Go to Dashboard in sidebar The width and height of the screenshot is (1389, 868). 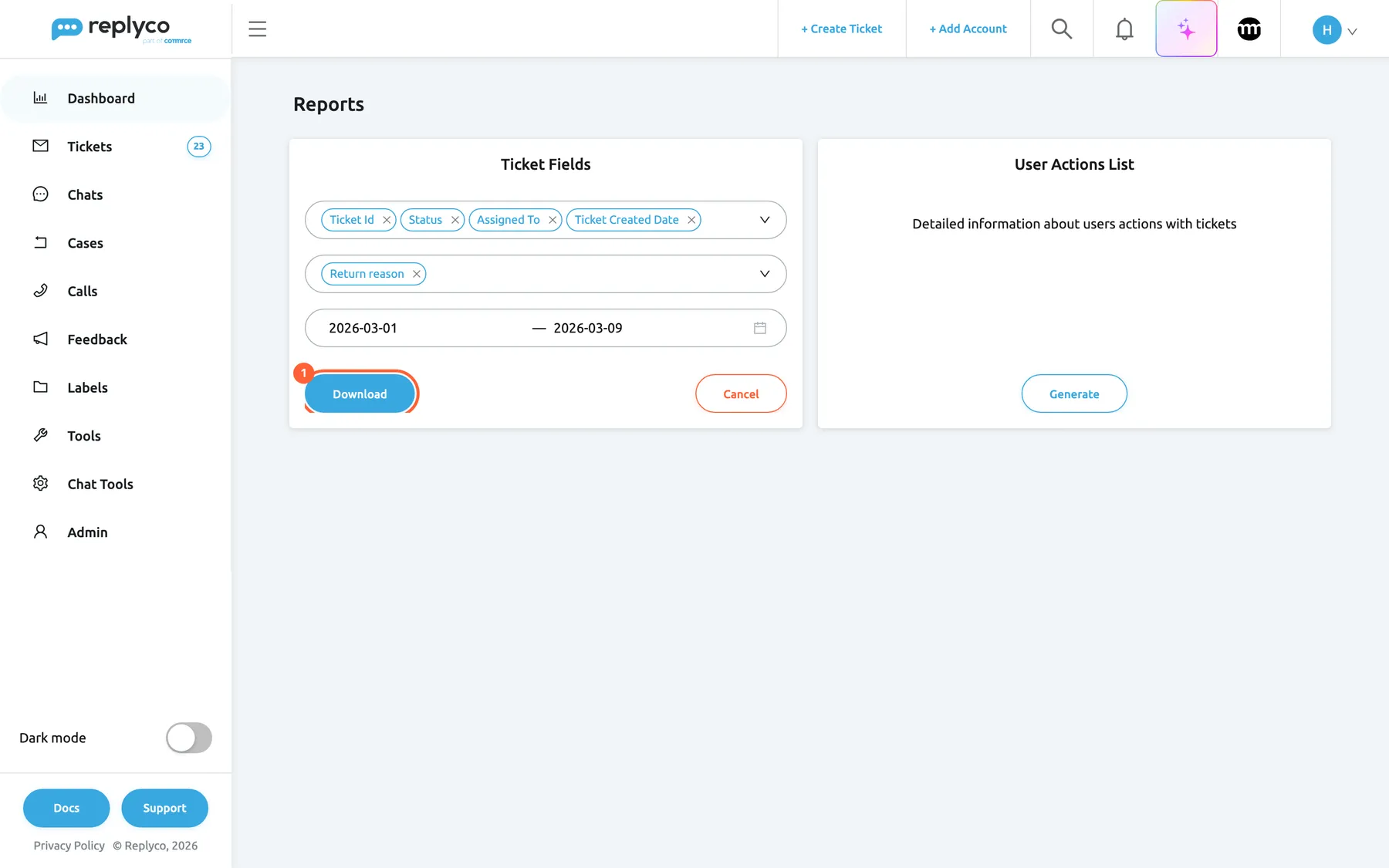coord(116,98)
